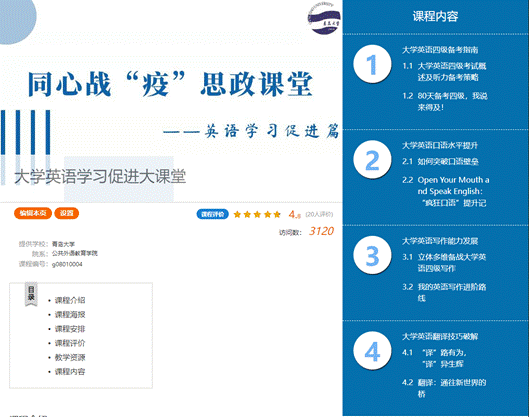Click the rating score 4.8
This screenshot has width=529, height=417.
(x=295, y=215)
